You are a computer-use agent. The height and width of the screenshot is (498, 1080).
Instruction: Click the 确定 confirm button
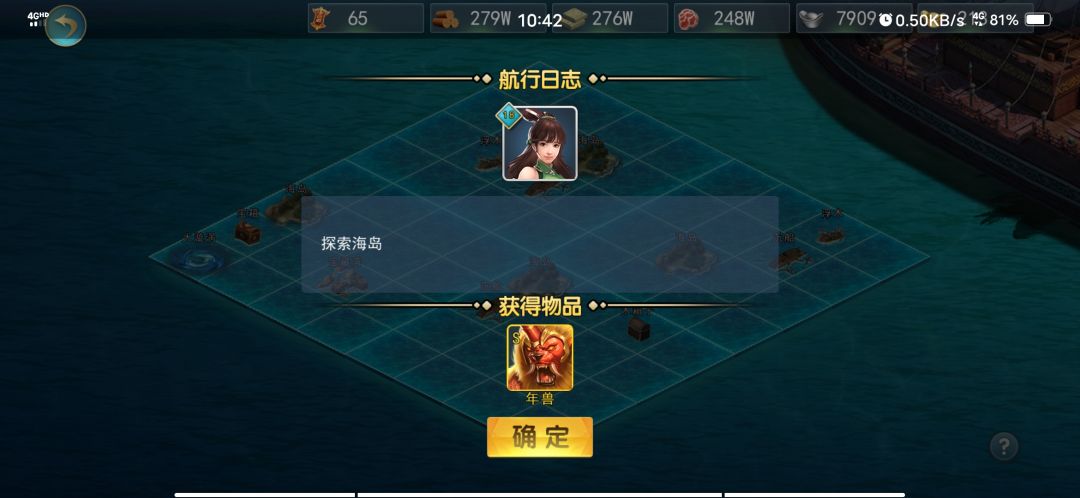pyautogui.click(x=540, y=437)
